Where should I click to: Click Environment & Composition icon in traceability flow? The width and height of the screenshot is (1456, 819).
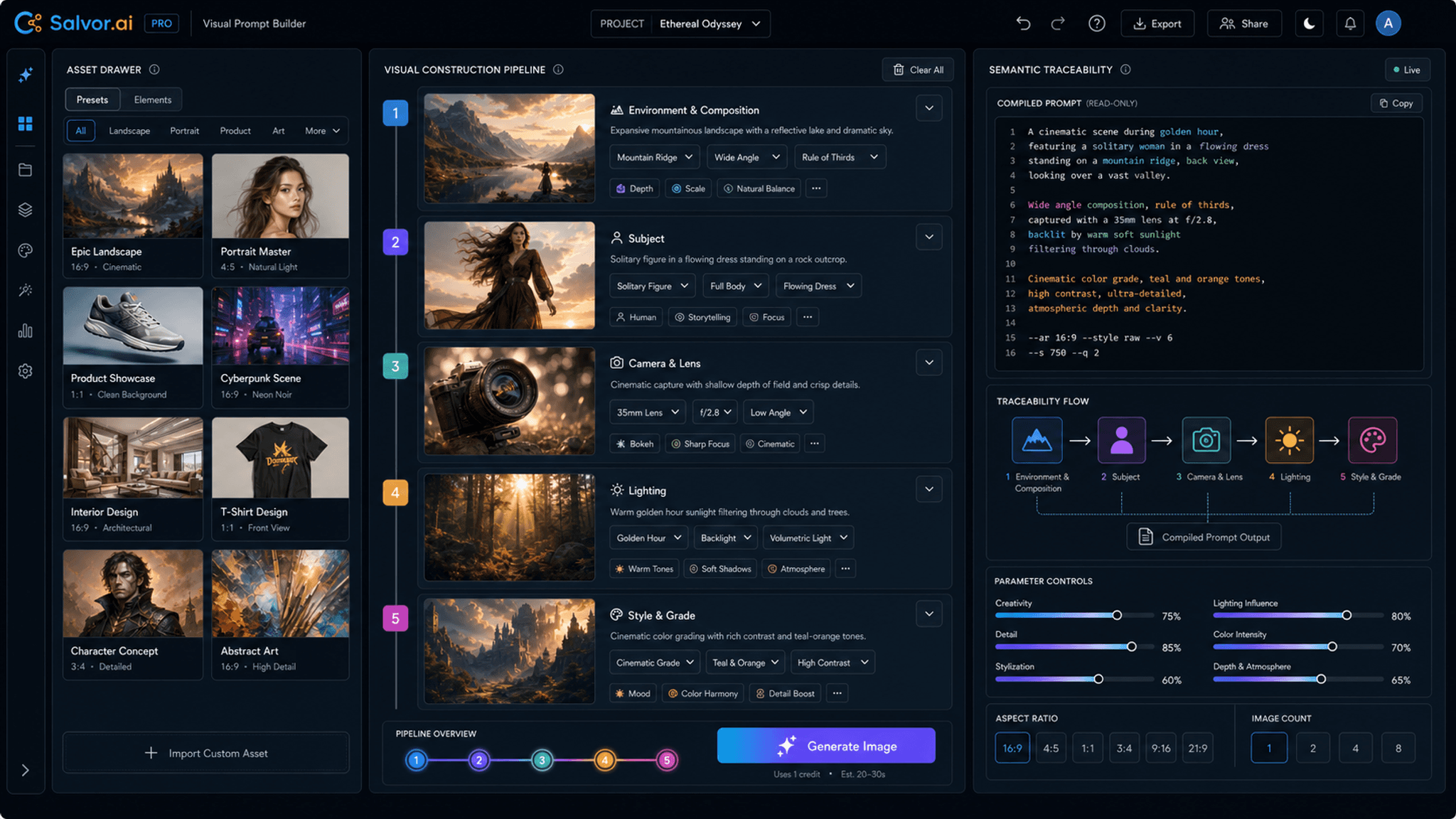point(1037,440)
